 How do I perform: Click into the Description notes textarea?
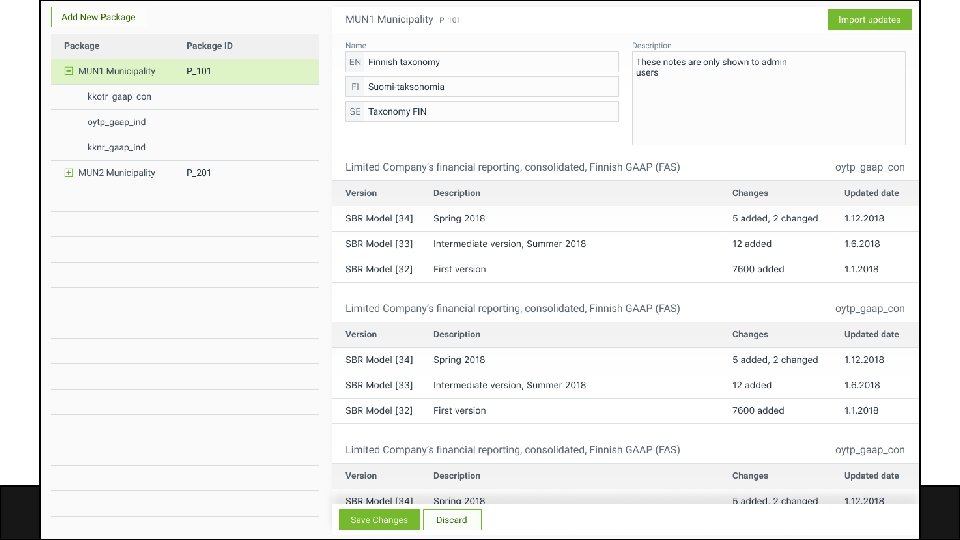(x=768, y=100)
